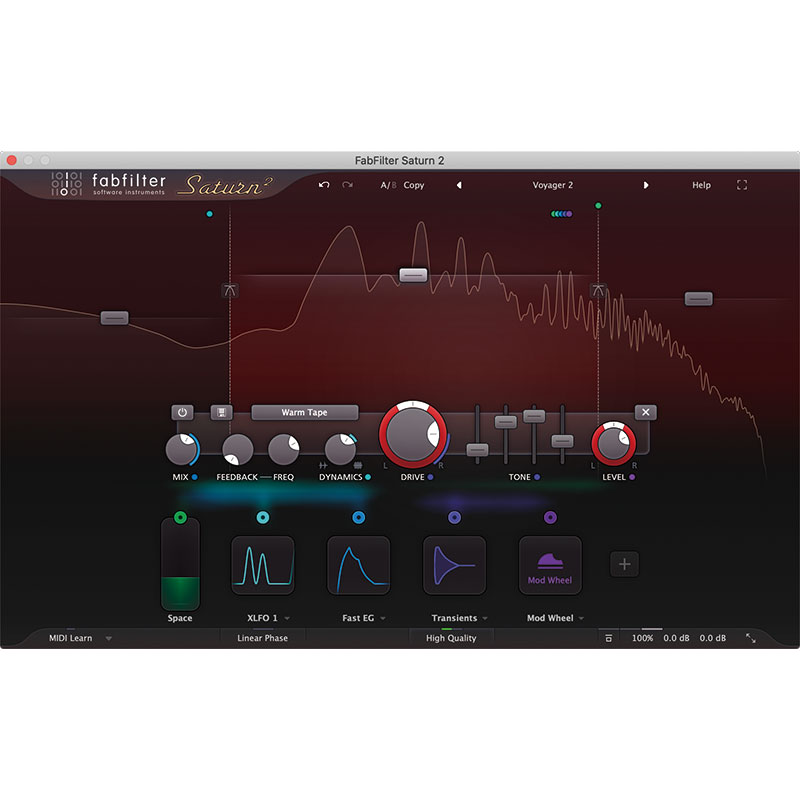Click the LEVEL knob
Viewport: 800px width, 800px height.
(613, 444)
